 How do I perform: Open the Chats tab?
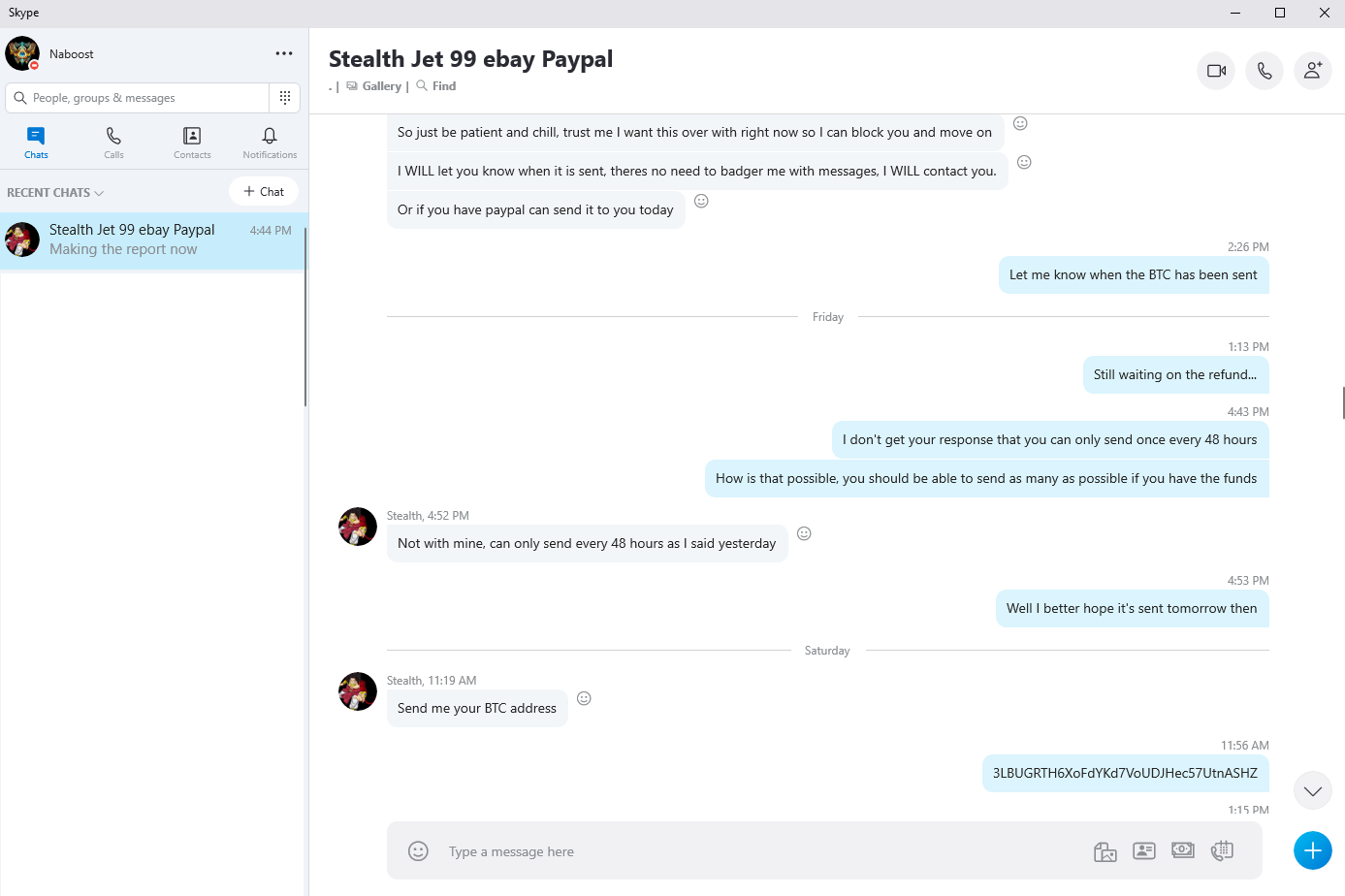36,143
